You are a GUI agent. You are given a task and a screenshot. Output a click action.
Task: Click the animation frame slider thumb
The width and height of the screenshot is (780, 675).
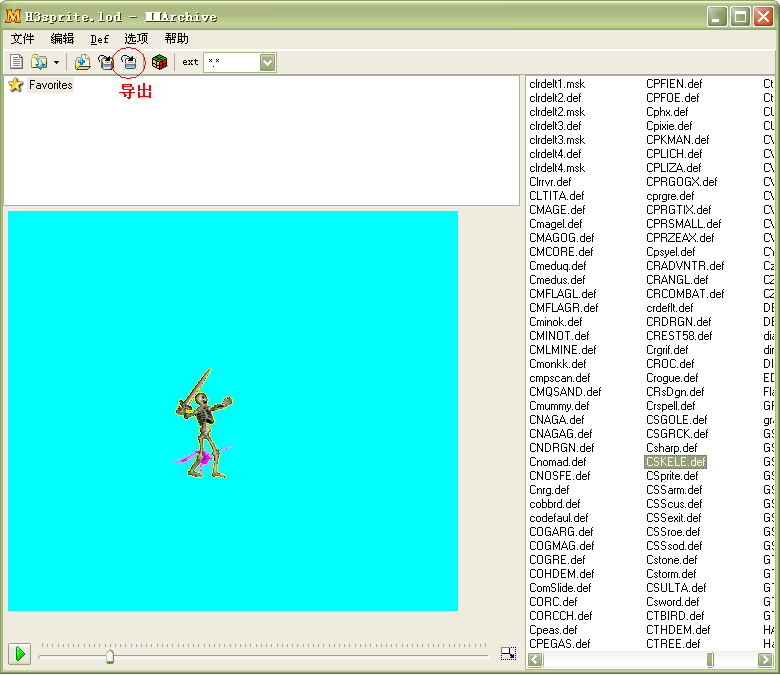[x=110, y=656]
